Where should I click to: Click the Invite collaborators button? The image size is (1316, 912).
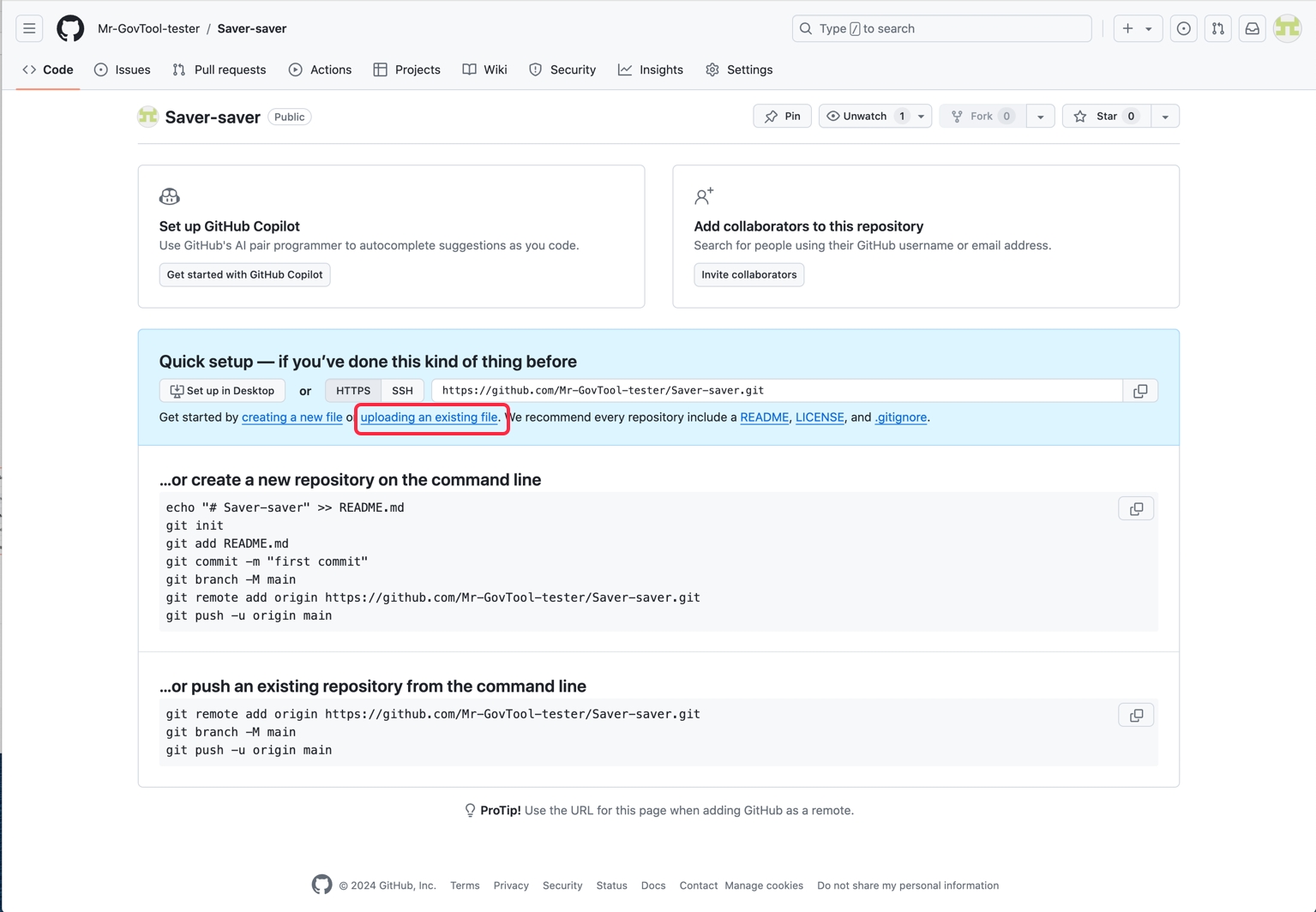(x=748, y=274)
